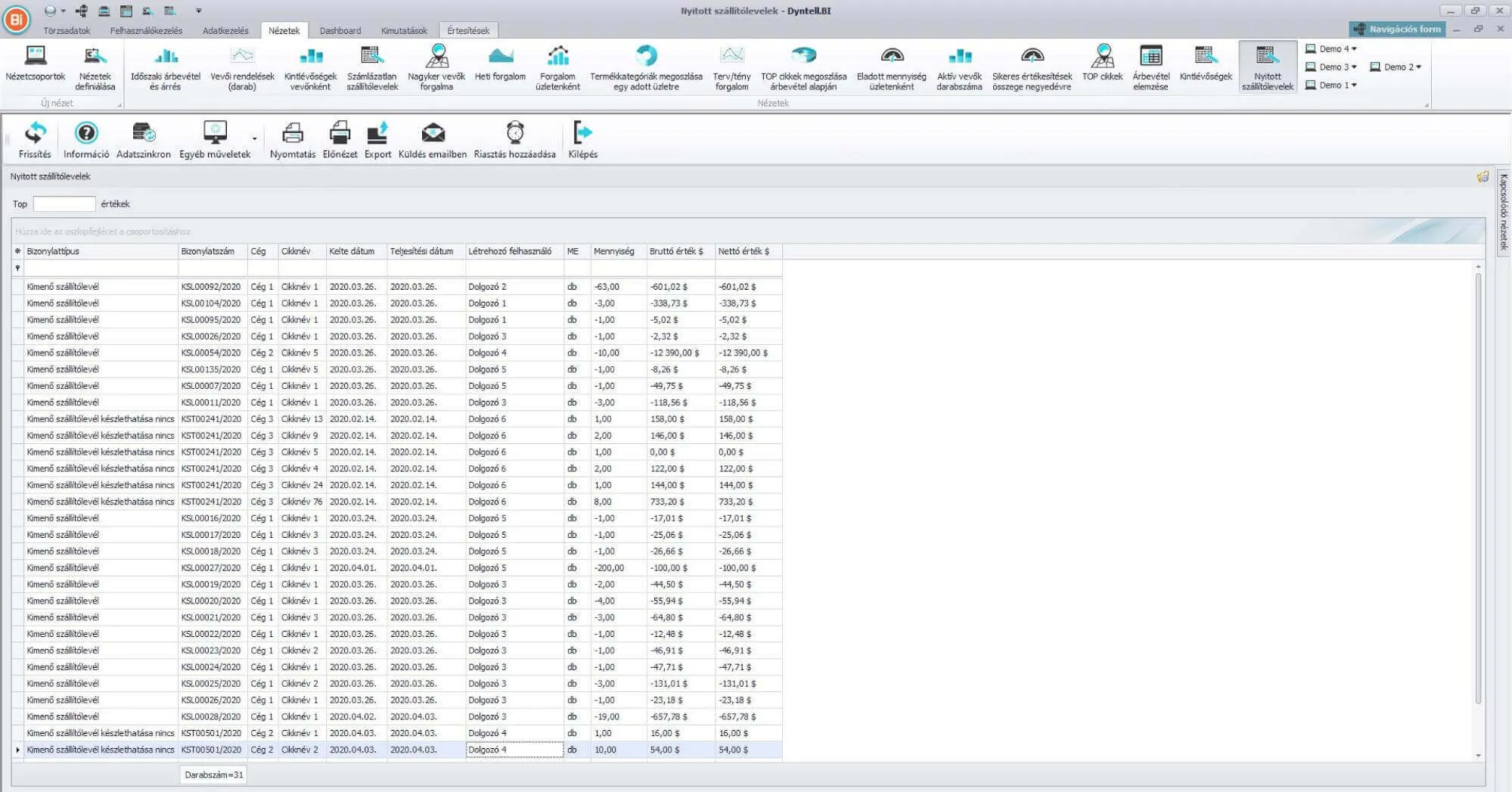Start Adatszinkron data synchronization
Viewport: 1512px width, 792px height.
click(143, 134)
